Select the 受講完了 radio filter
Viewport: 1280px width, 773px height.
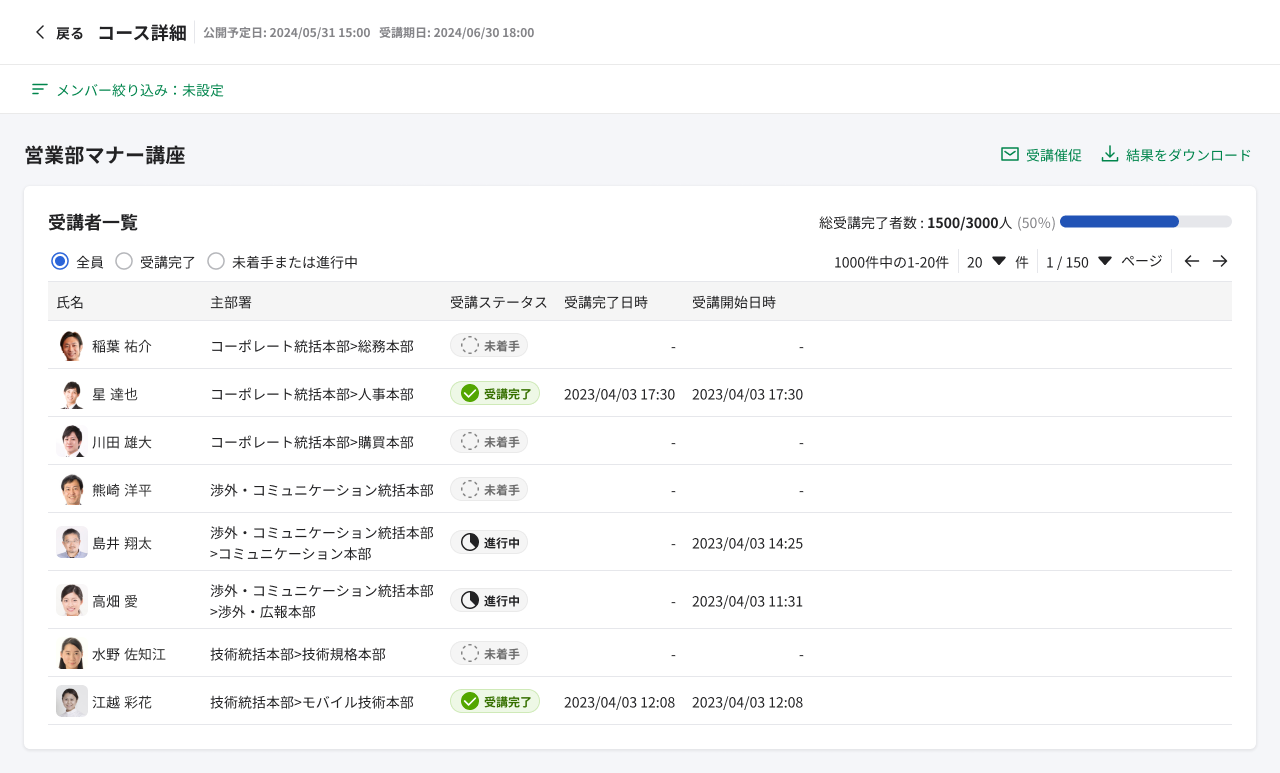(x=124, y=261)
